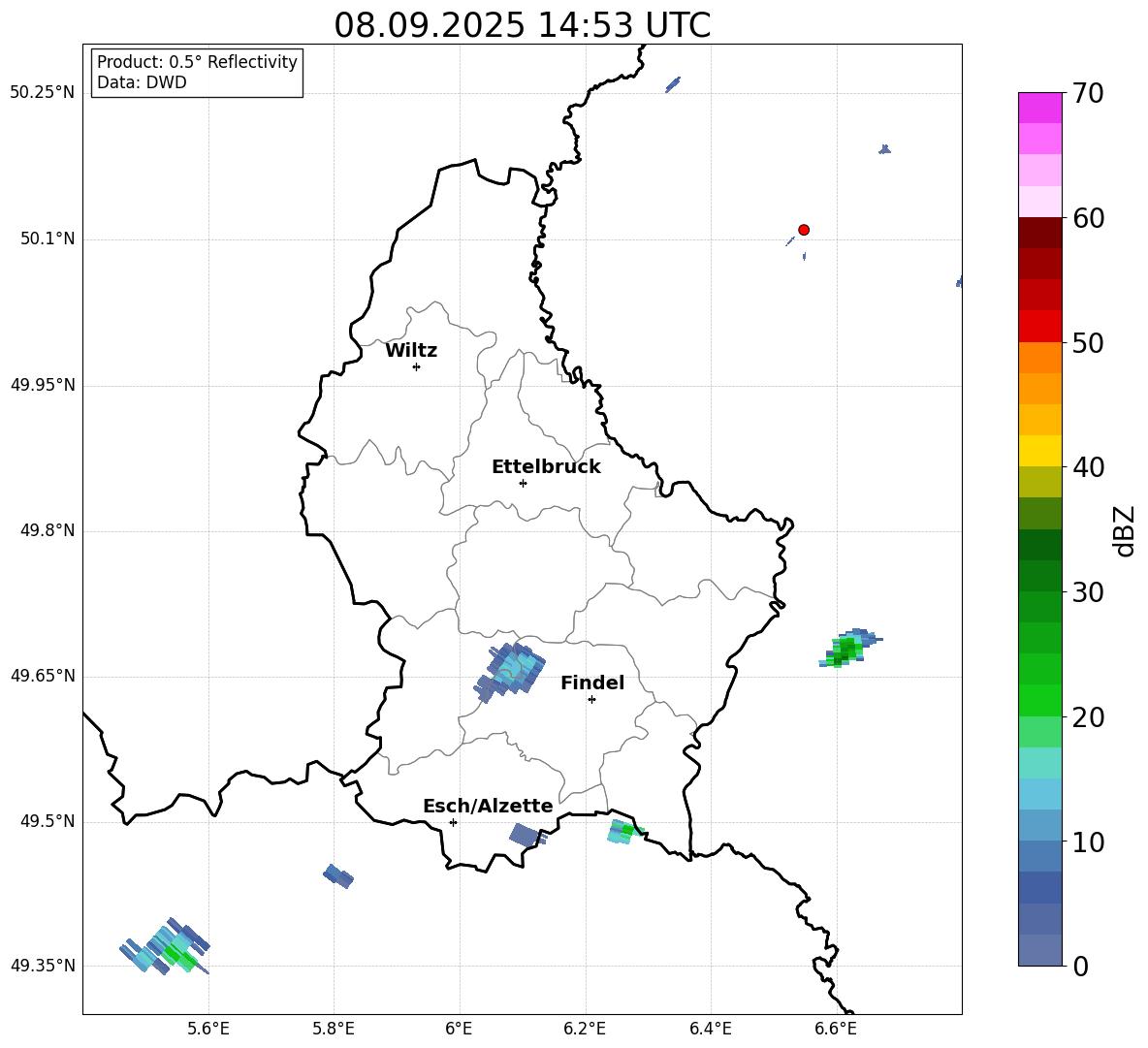1148x1048 pixels.
Task: Click the Data: DWD text
Action: 142,82
